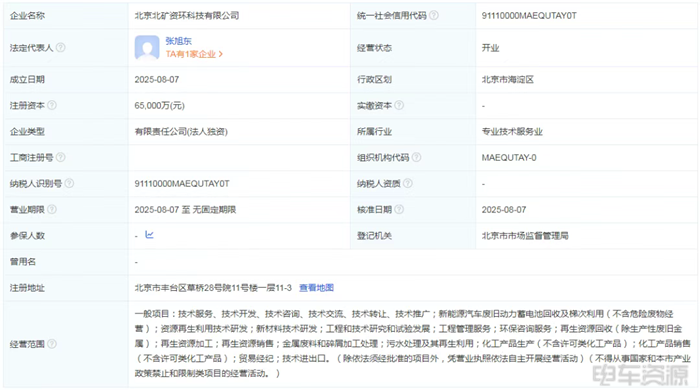Click help icon next to 经营范围
Screen dimensions: 700x390
52,344
